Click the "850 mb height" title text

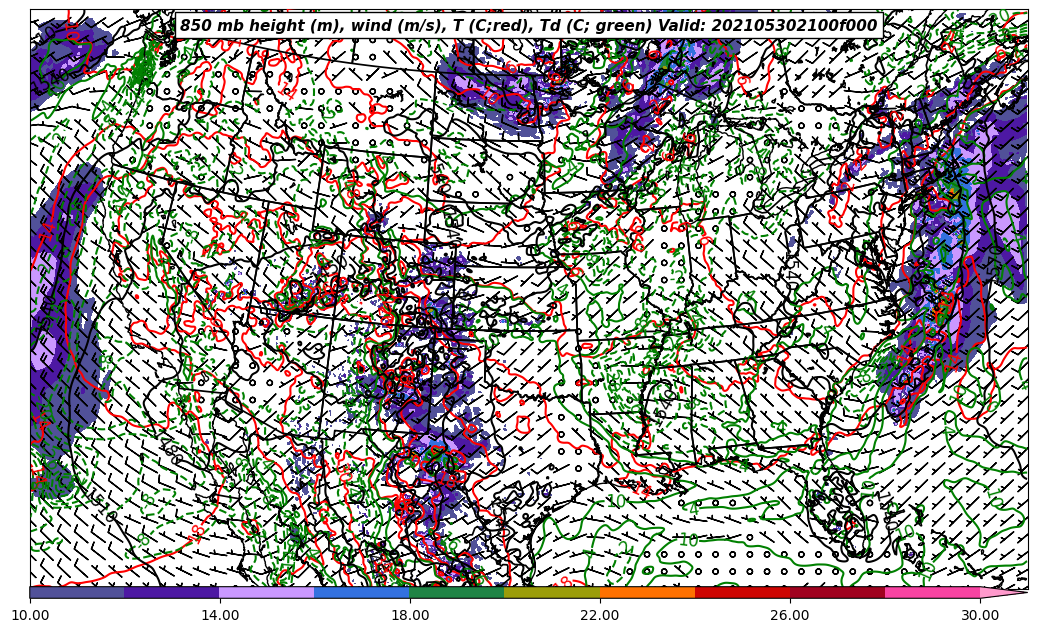[238, 26]
